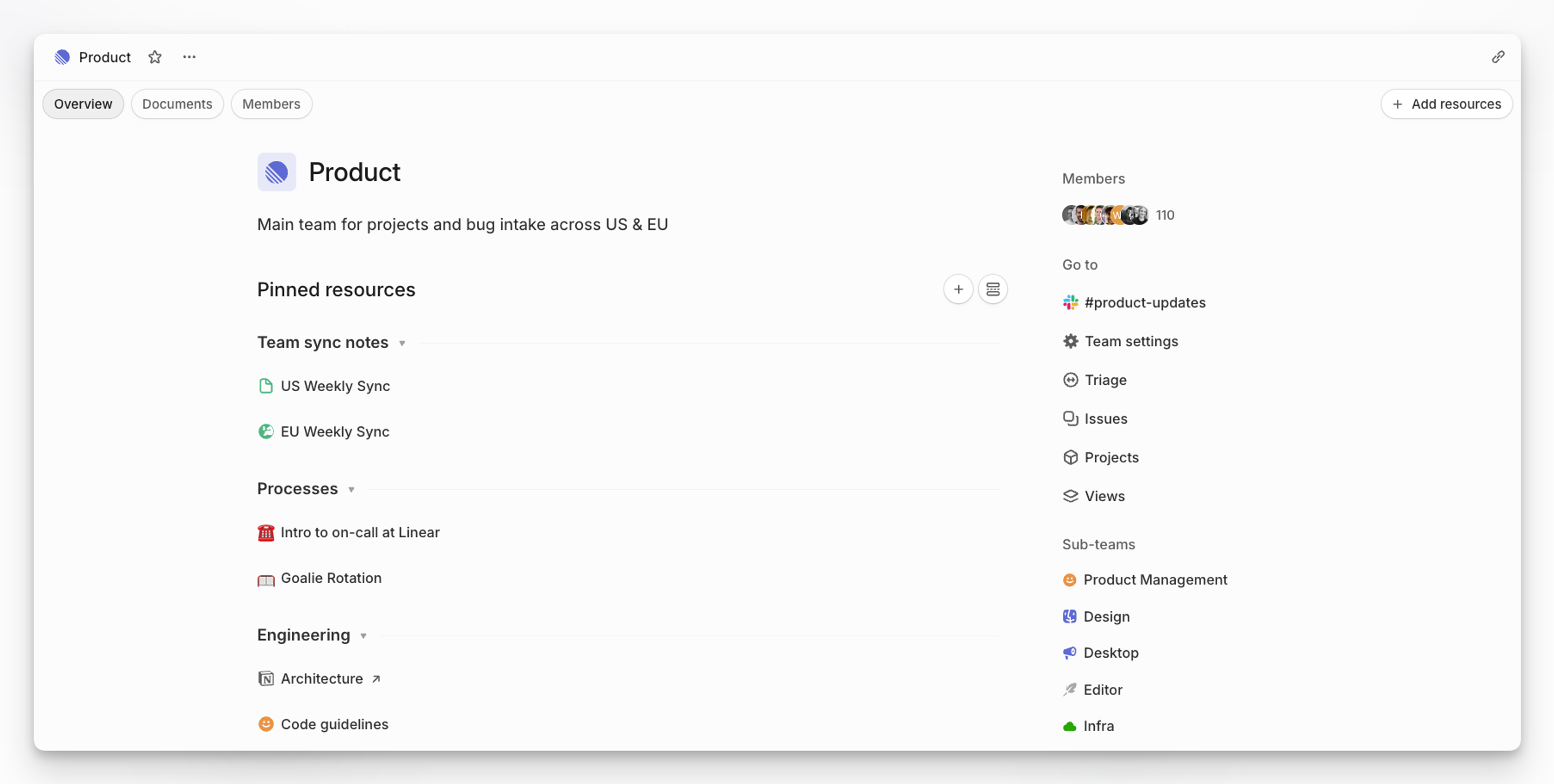Click the Notion Architecture icon
The image size is (1554, 784).
[266, 679]
